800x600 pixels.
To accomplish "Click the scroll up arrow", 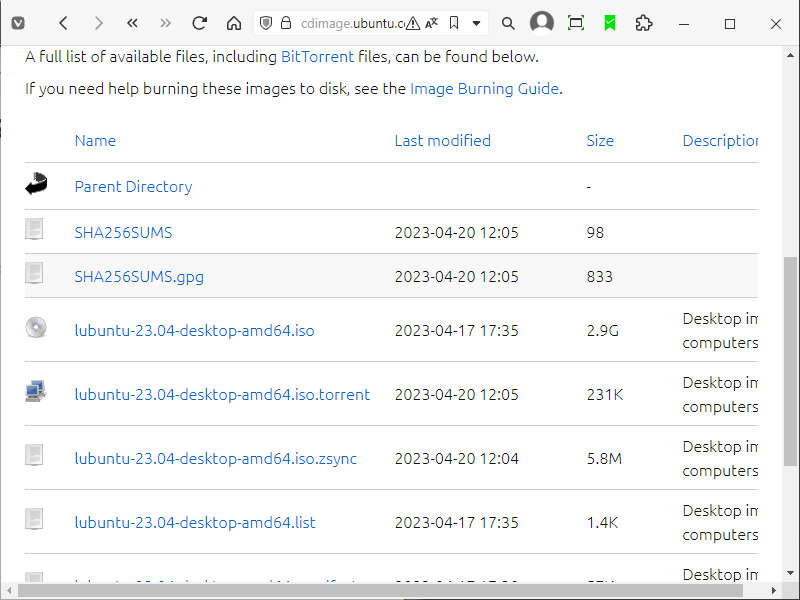I will click(x=790, y=55).
